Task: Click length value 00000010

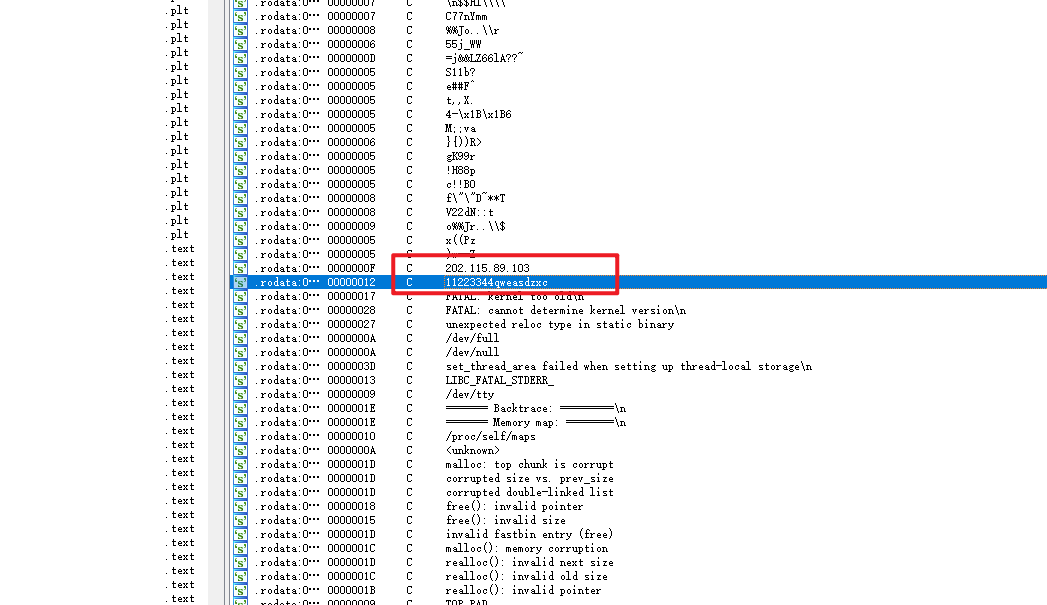Action: pyautogui.click(x=351, y=437)
